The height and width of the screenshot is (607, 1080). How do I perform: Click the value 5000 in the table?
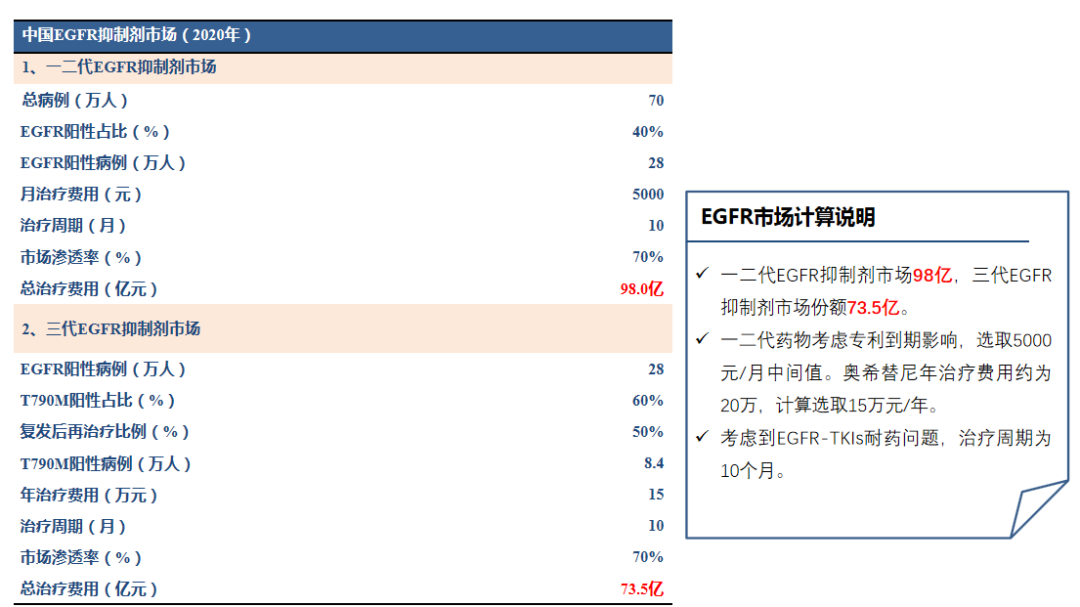point(647,194)
